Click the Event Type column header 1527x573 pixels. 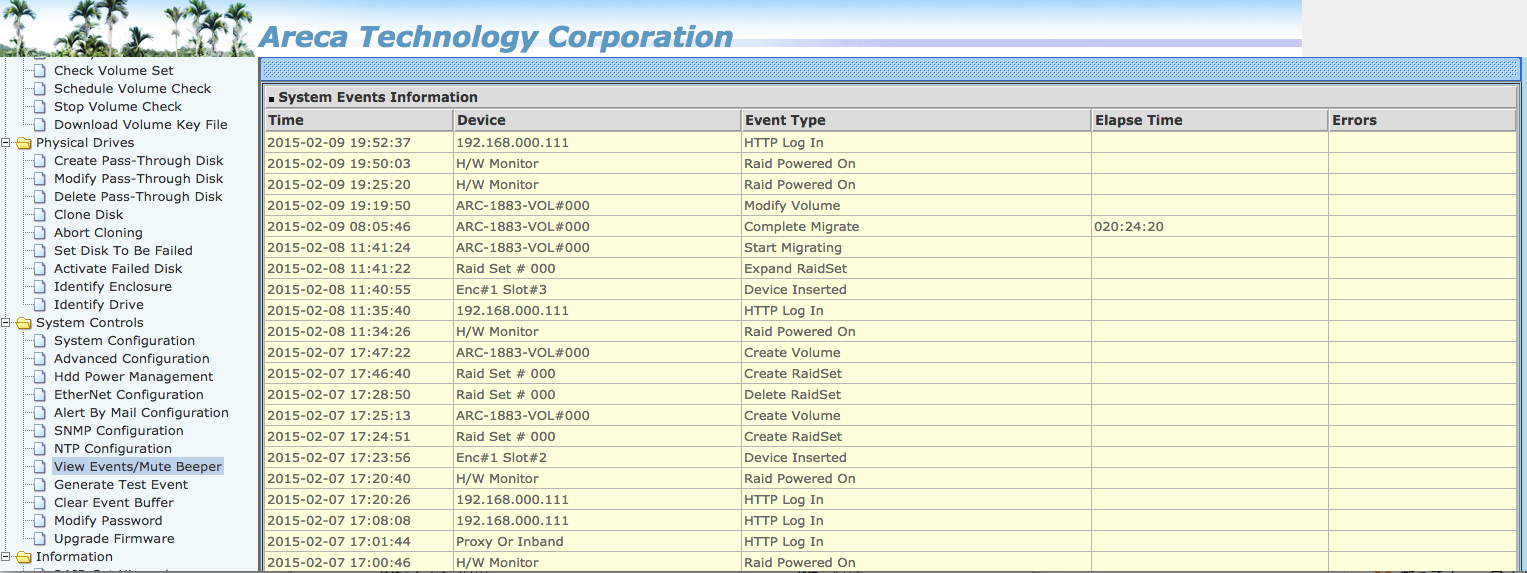tap(916, 120)
